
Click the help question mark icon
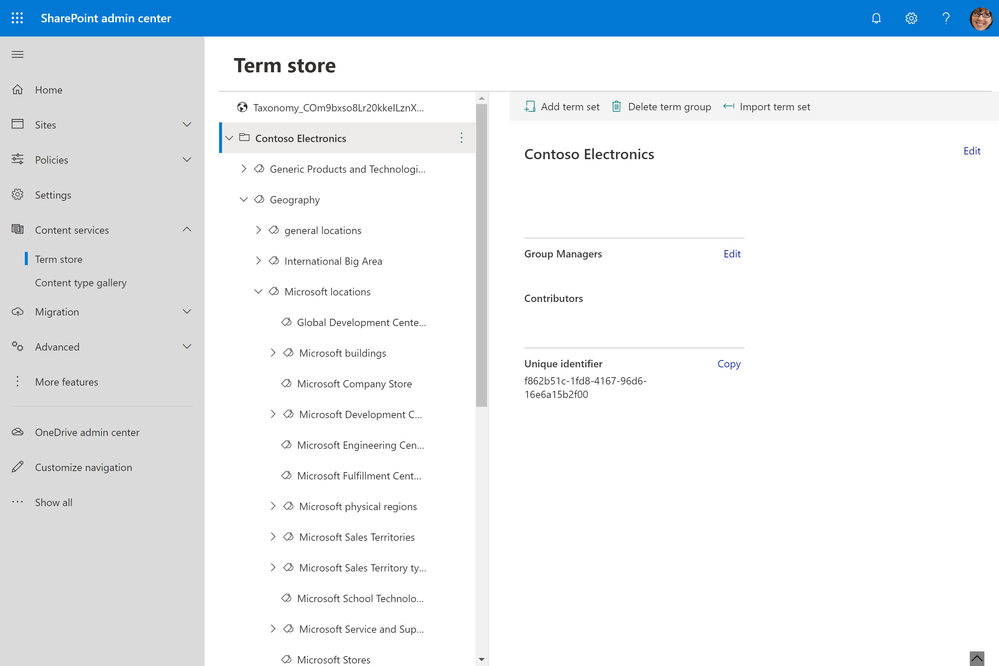946,18
